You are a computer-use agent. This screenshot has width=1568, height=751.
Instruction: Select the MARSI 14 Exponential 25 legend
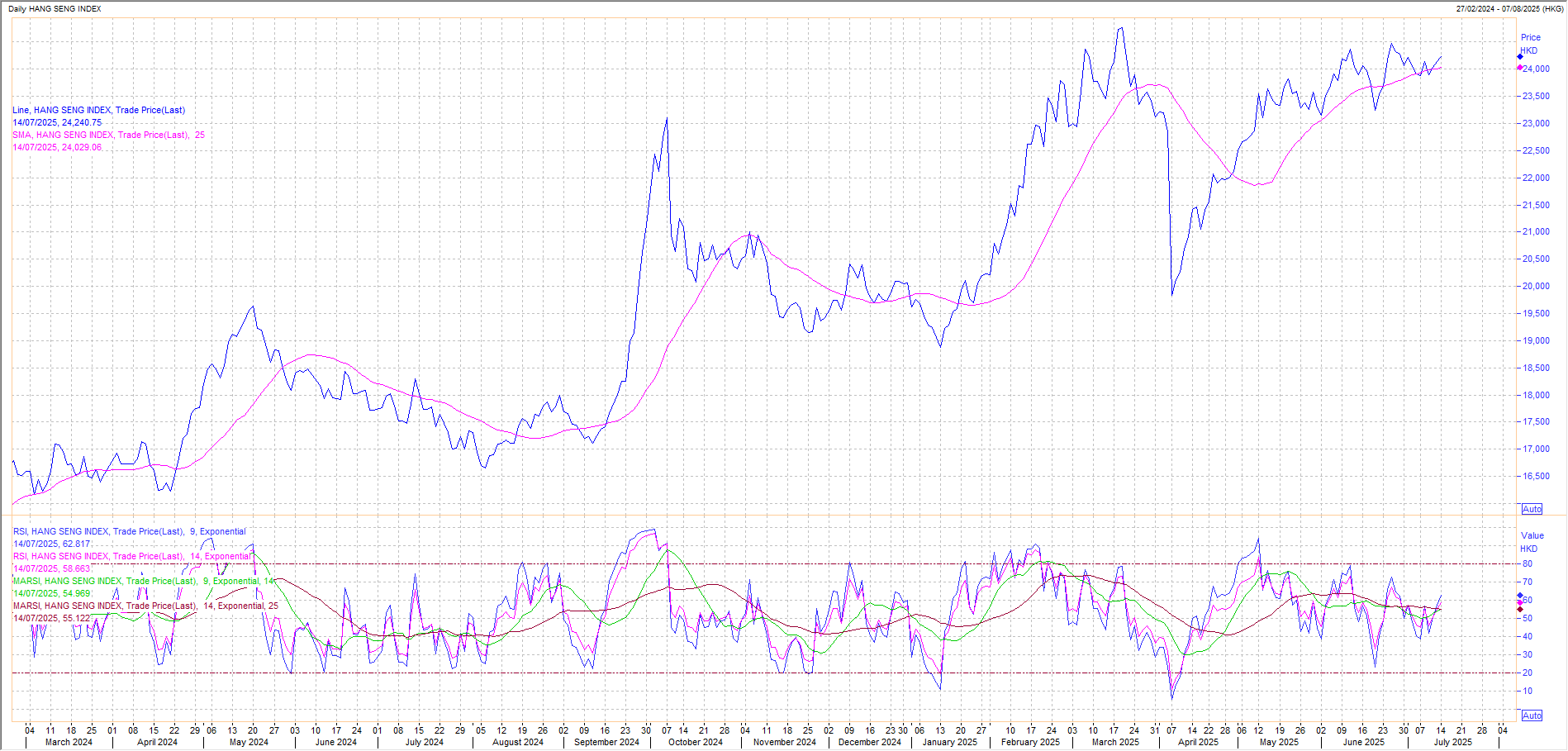click(145, 606)
